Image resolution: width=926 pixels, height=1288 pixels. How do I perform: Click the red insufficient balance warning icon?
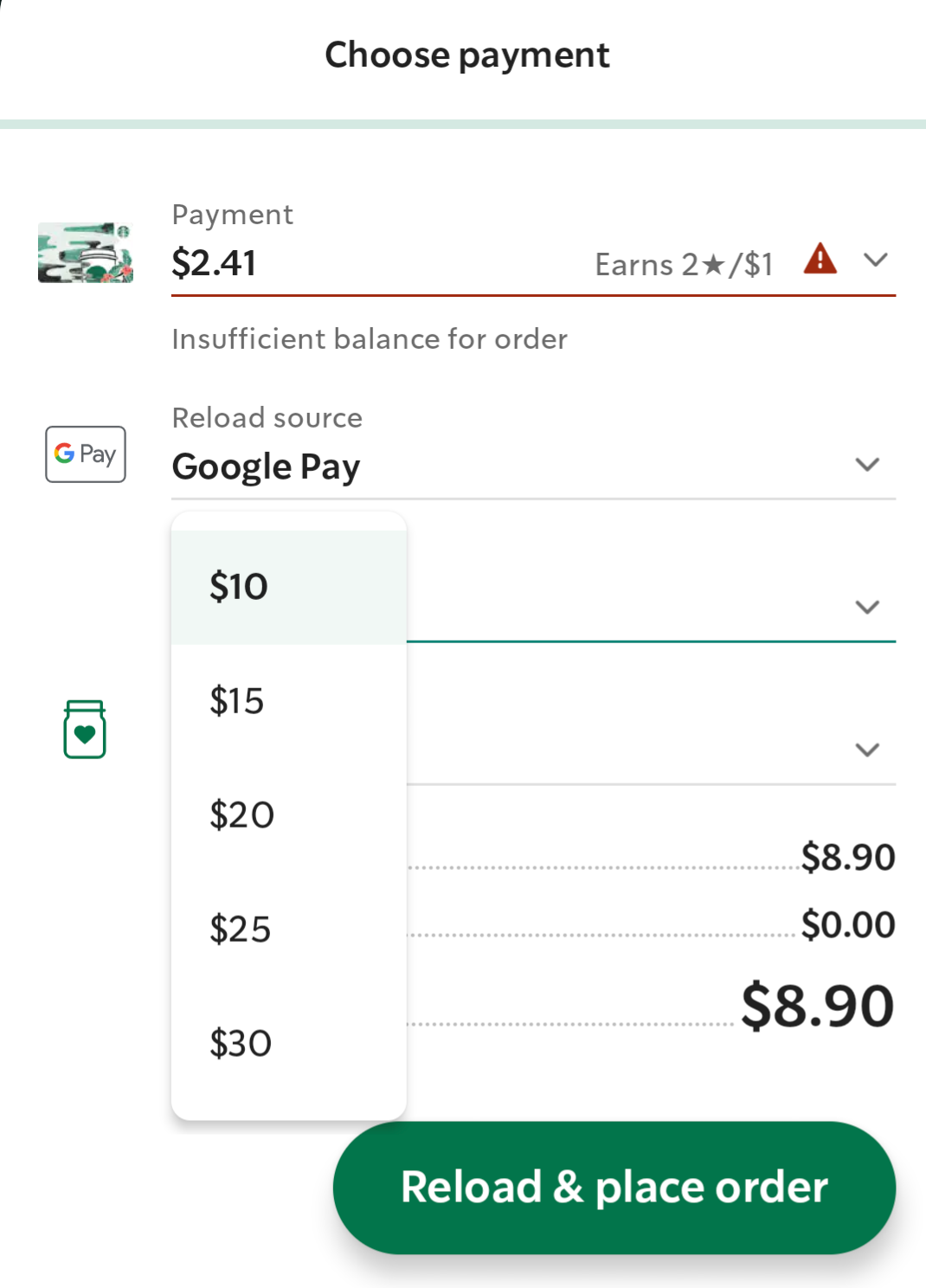point(820,259)
